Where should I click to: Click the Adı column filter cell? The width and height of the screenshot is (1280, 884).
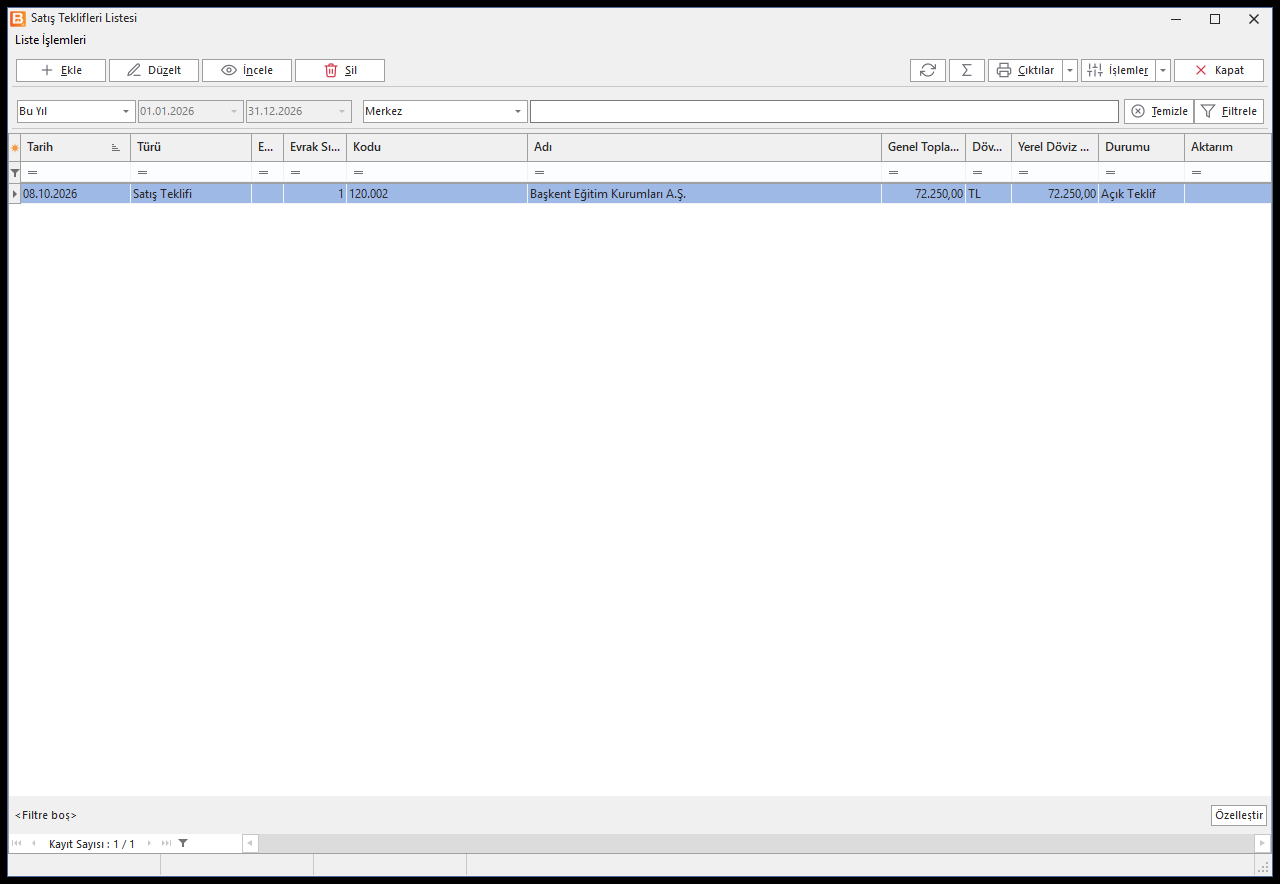704,172
